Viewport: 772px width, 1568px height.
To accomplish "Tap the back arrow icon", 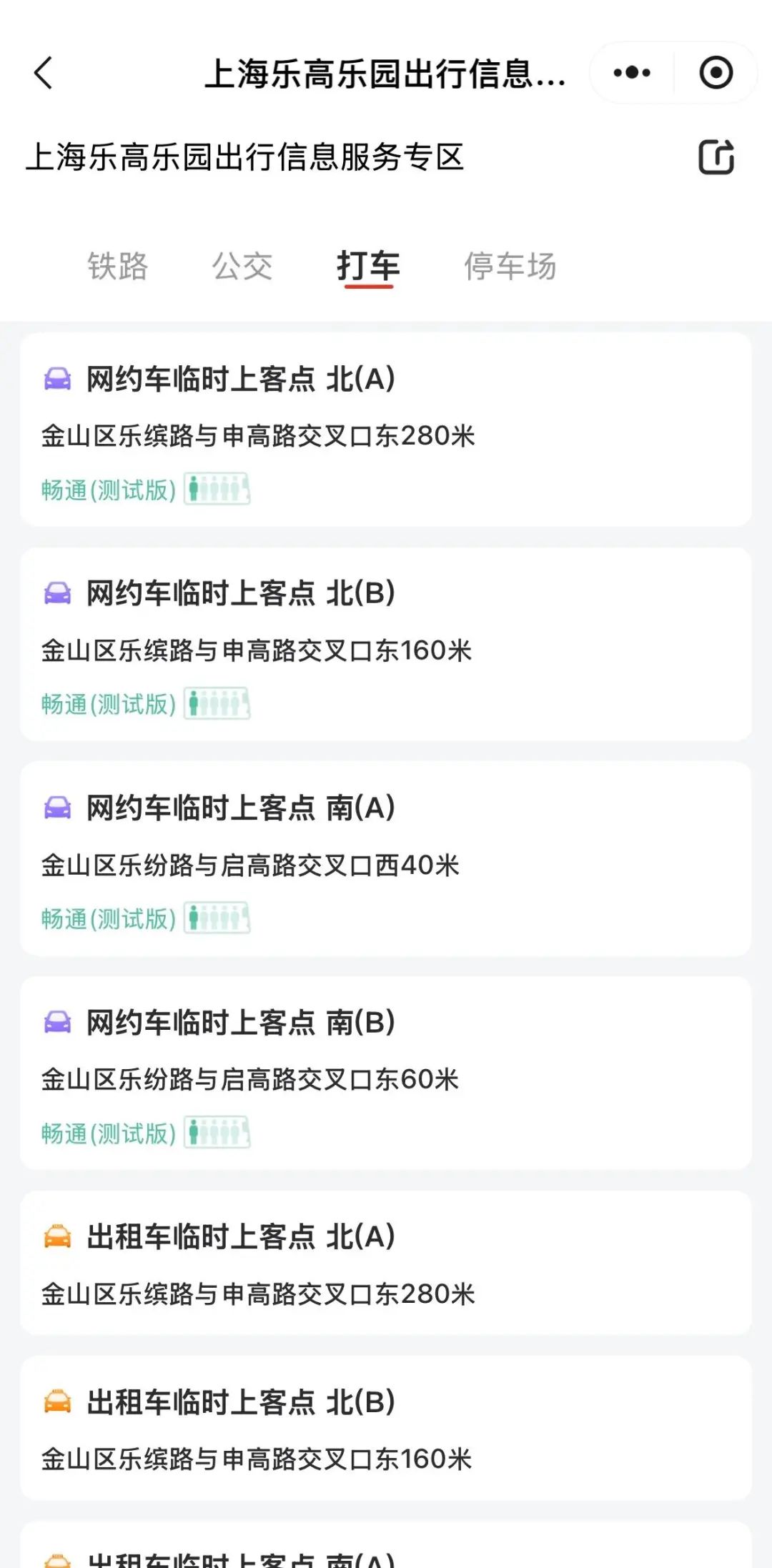I will coord(44,73).
